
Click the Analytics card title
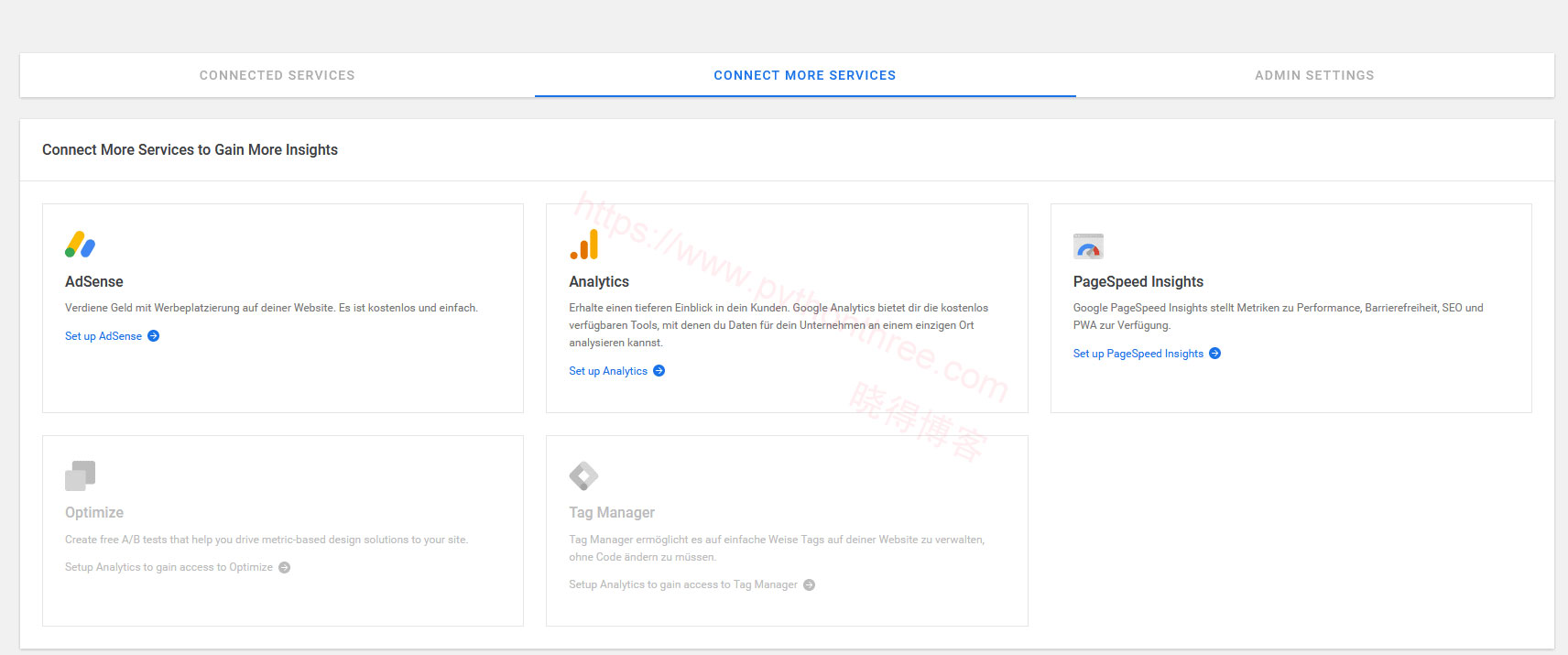tap(599, 281)
